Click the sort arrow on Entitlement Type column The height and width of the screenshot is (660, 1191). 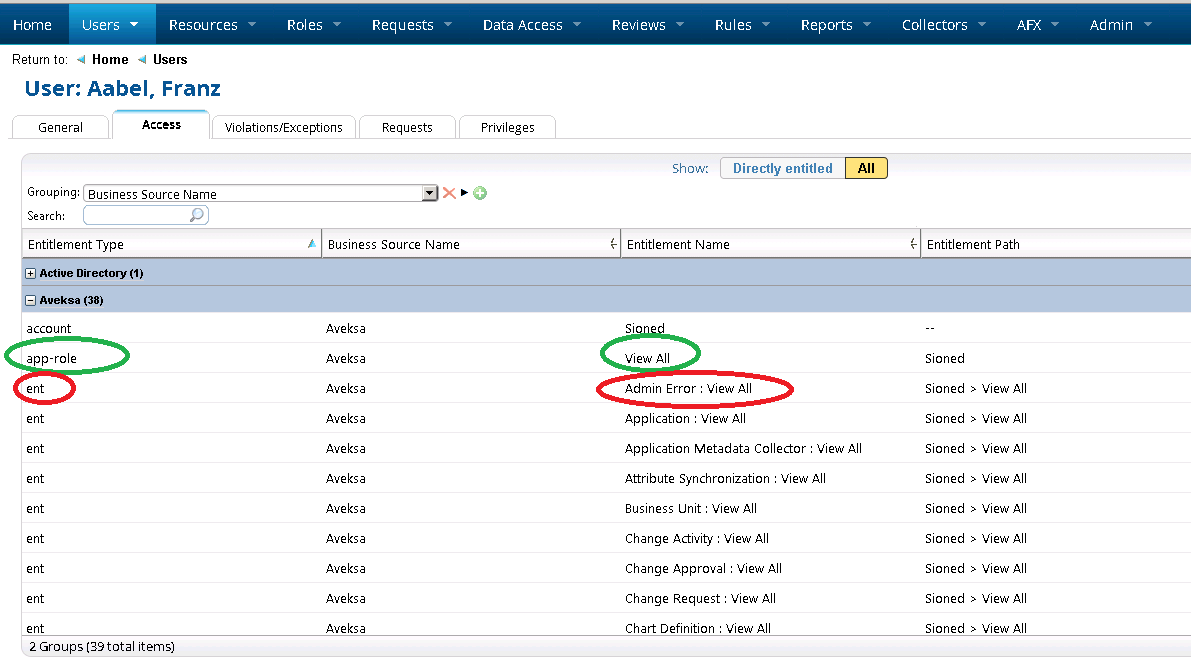pyautogui.click(x=311, y=243)
